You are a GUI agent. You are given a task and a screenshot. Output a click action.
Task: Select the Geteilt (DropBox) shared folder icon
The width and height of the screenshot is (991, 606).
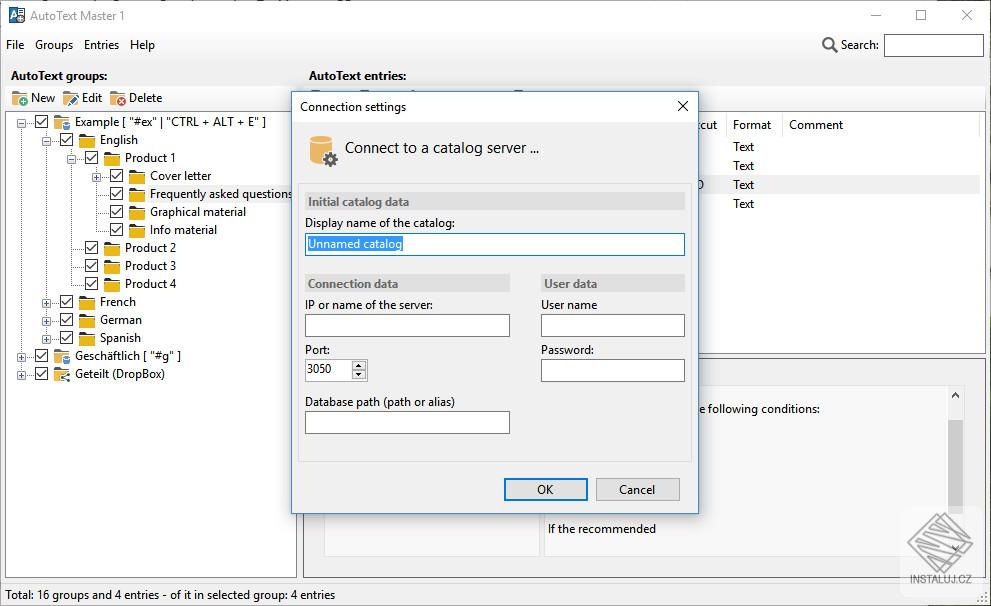click(61, 374)
